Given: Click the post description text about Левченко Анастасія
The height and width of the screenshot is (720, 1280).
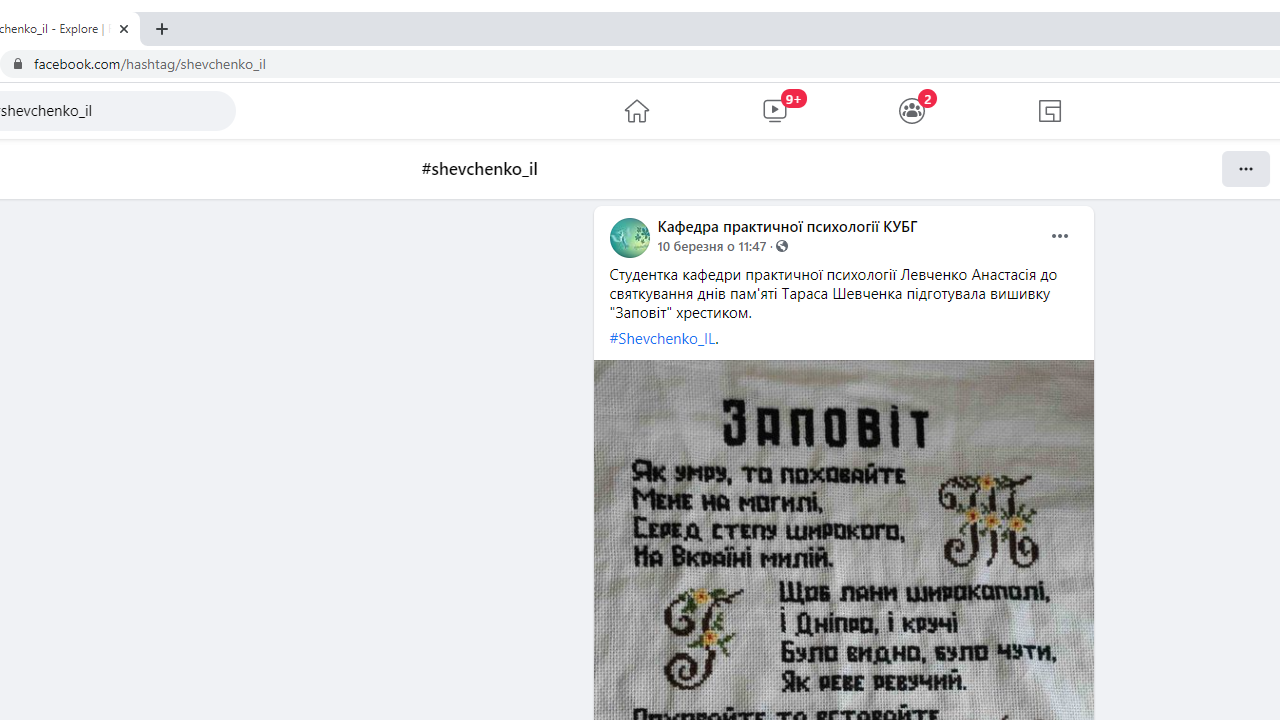Looking at the screenshot, I should coord(832,293).
